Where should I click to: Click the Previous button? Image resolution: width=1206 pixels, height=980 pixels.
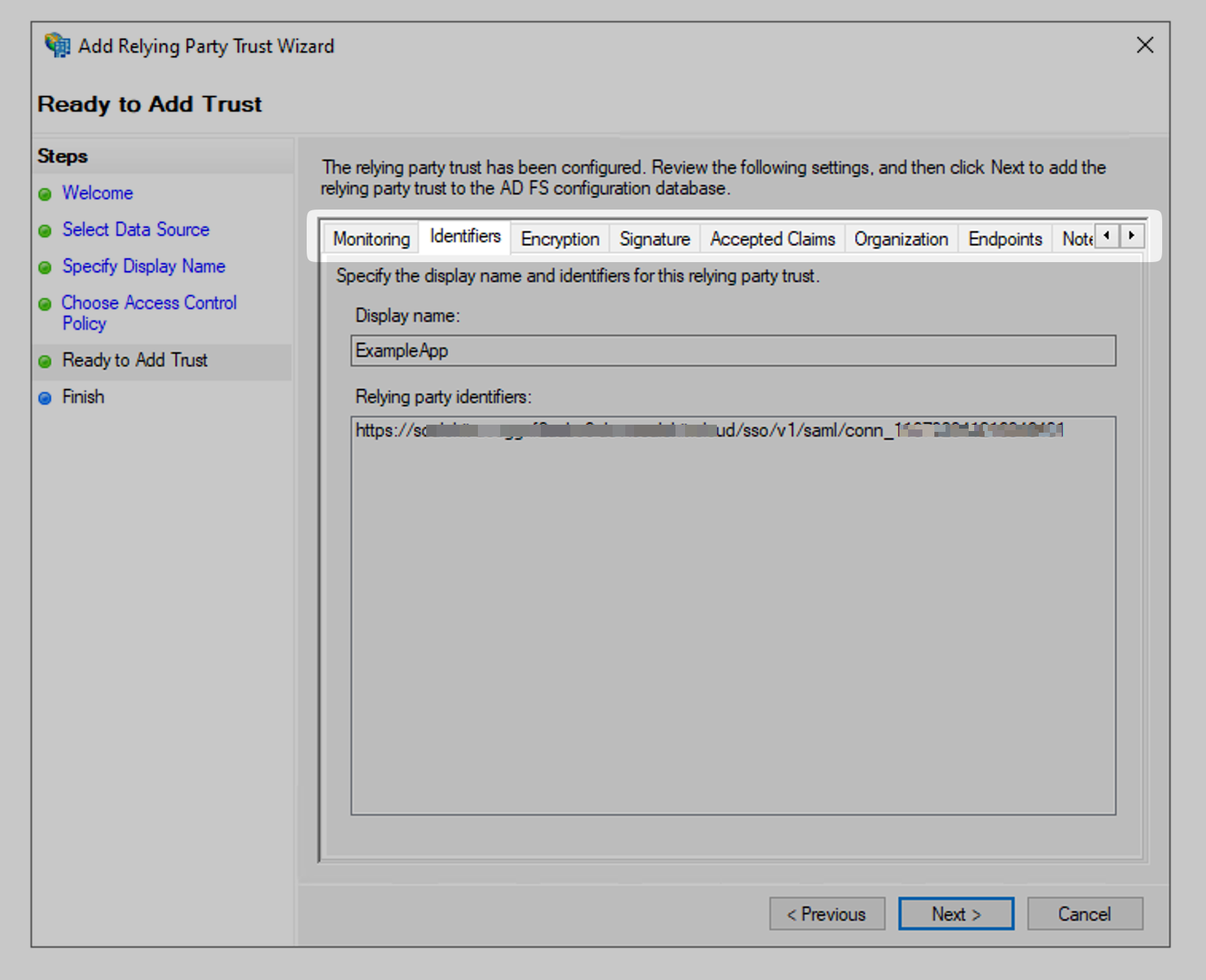point(827,914)
